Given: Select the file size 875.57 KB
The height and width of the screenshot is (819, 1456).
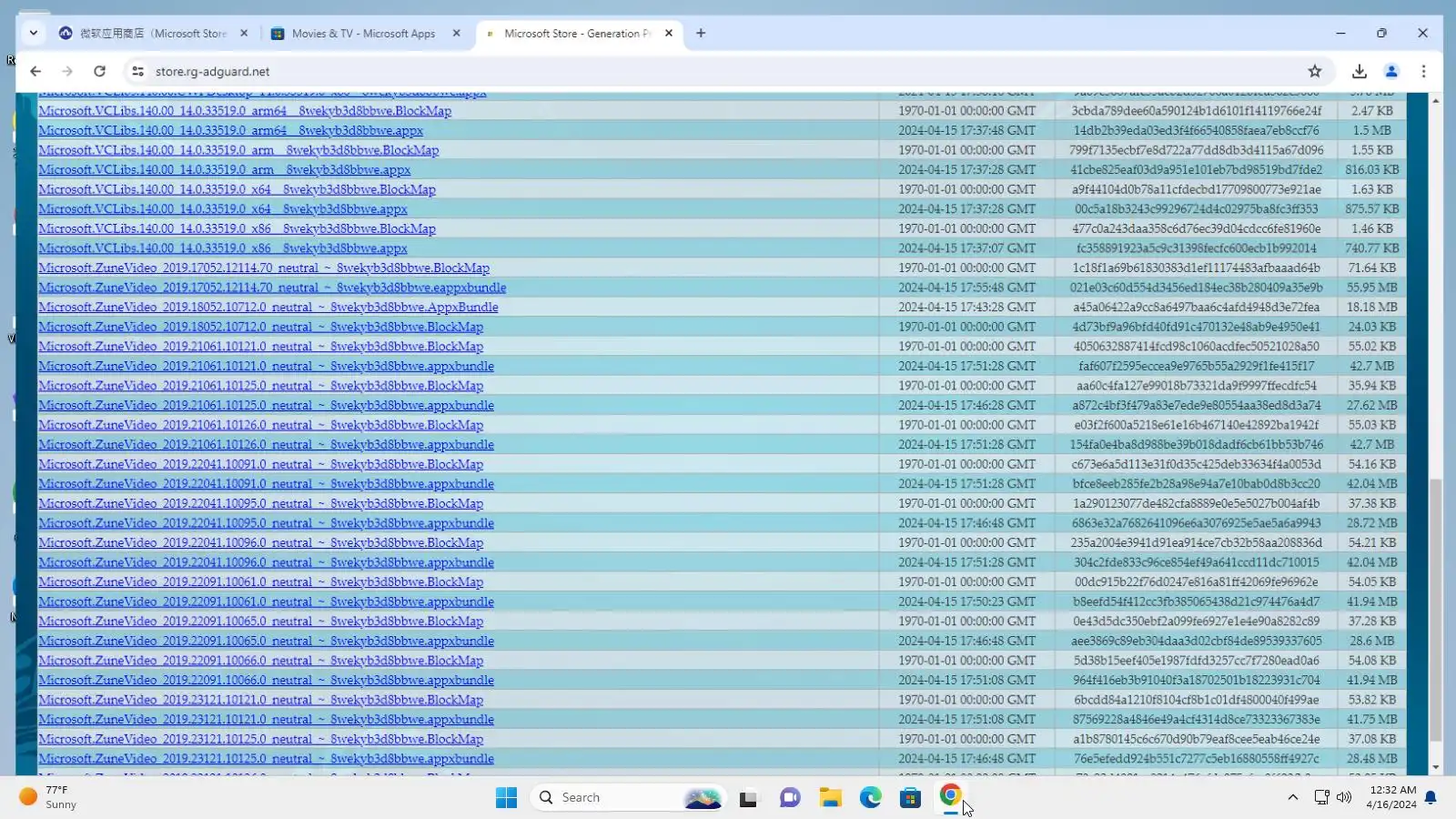Looking at the screenshot, I should 1371,209.
